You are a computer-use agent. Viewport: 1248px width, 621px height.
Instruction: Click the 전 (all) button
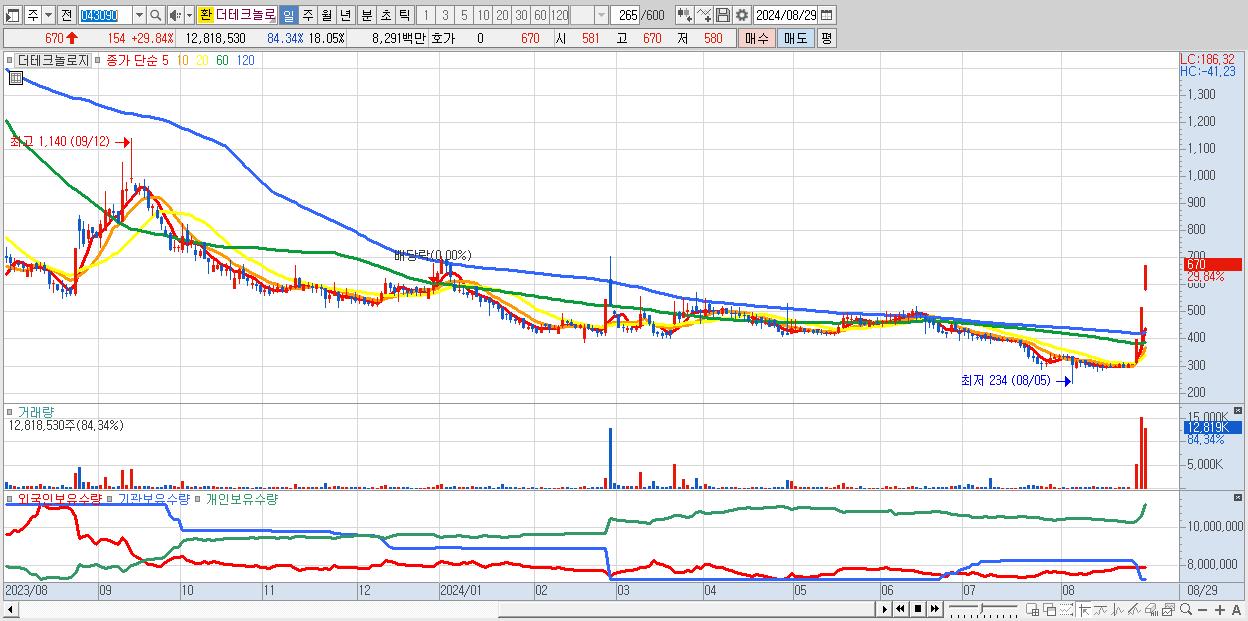66,15
